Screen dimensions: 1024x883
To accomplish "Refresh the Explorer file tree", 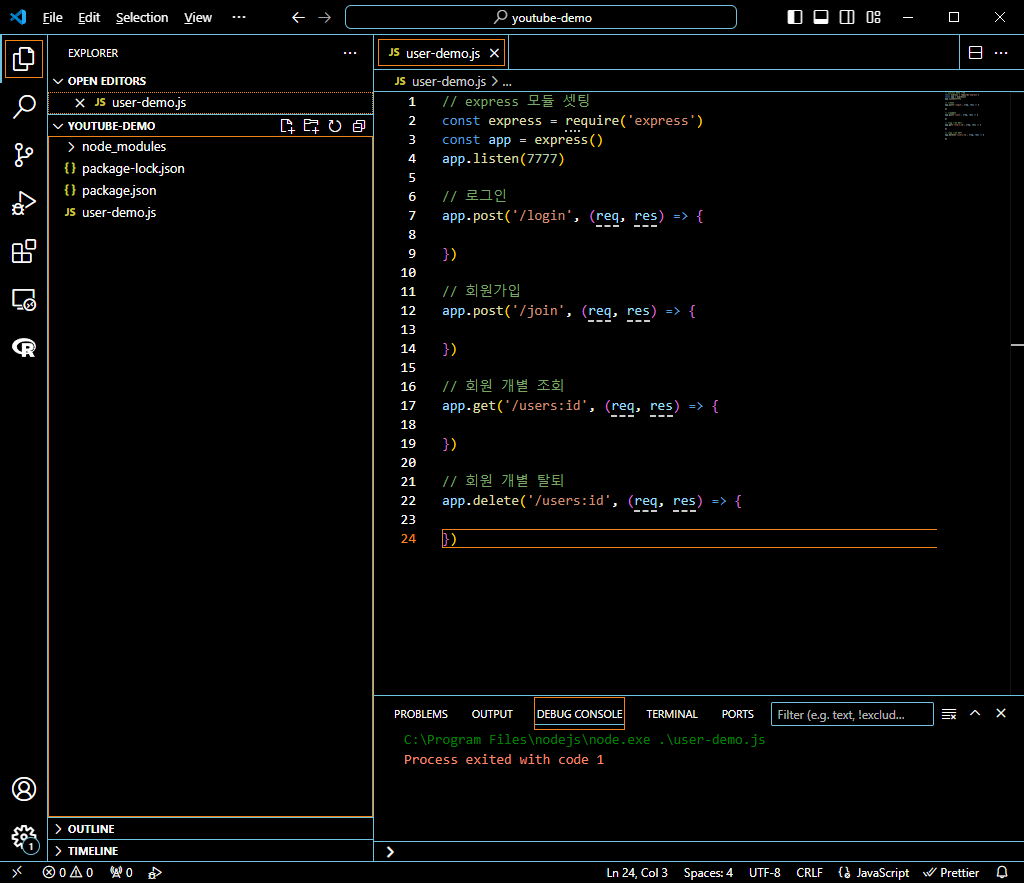I will [x=335, y=126].
